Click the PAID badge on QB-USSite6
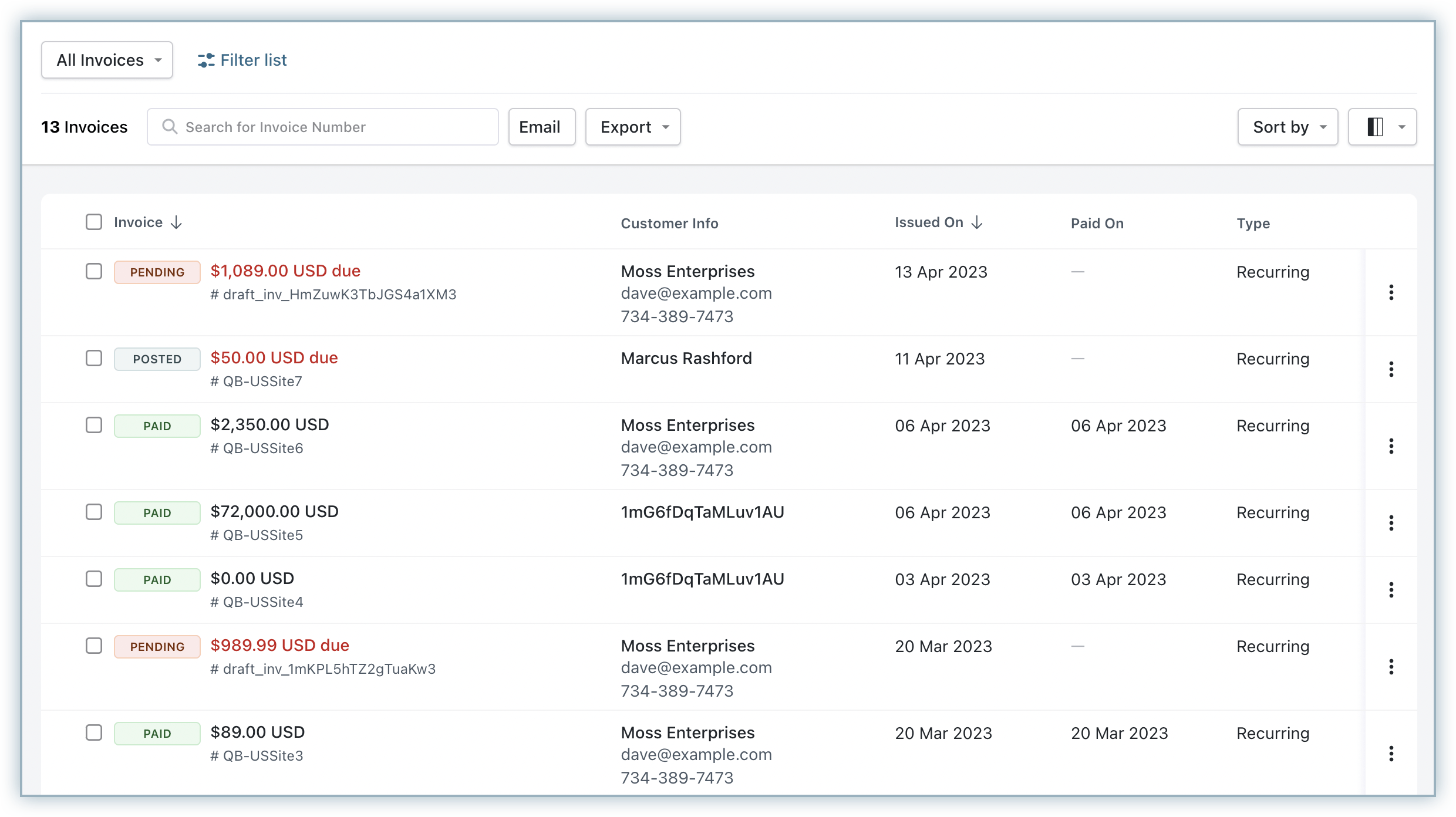The height and width of the screenshot is (817, 1456). point(157,425)
